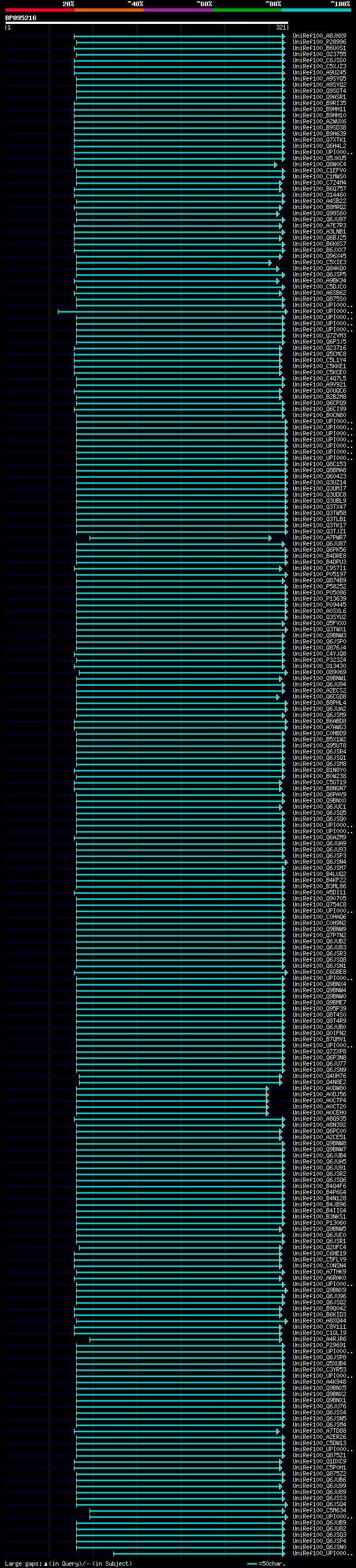Click UniRef100_A0CEH0 hit label
The width and height of the screenshot is (356, 1568).
pyautogui.click(x=319, y=1112)
